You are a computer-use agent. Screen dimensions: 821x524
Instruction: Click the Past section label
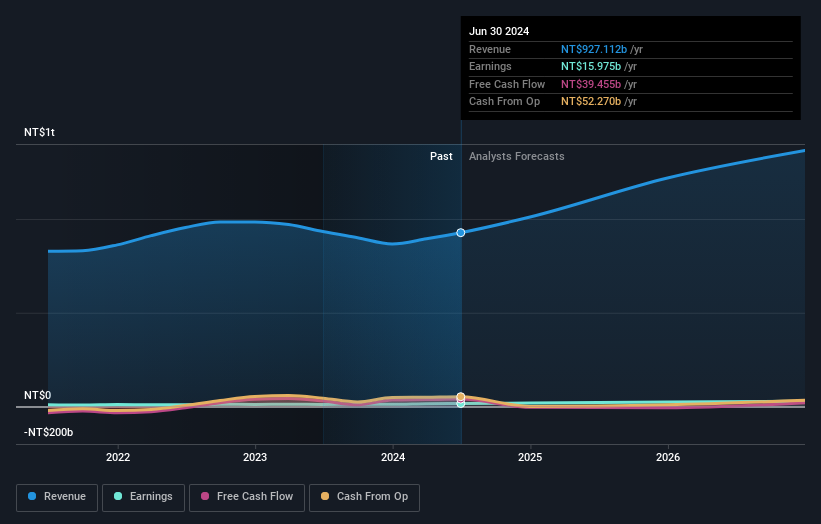441,156
